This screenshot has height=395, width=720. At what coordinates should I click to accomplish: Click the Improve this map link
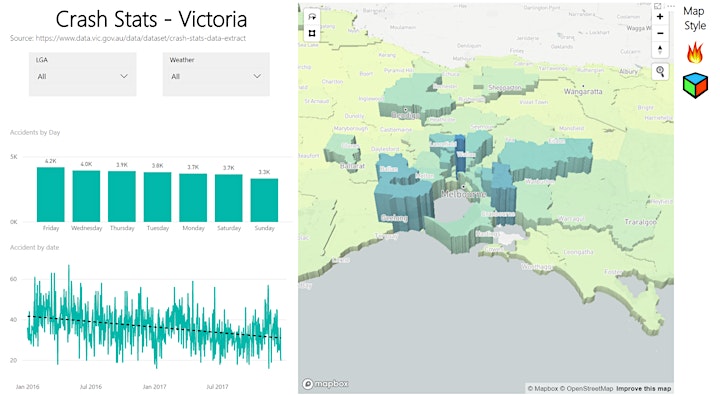[644, 389]
